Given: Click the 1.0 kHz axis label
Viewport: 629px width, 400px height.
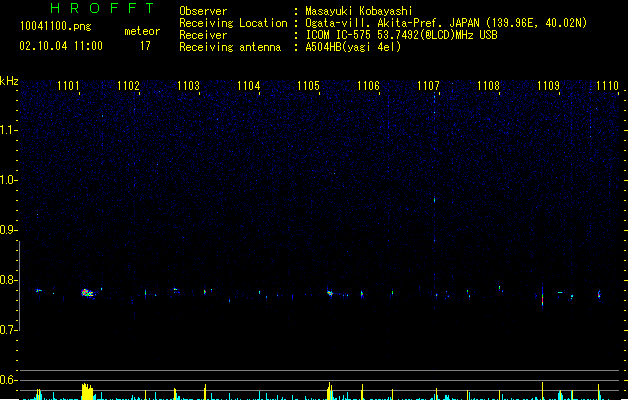Looking at the screenshot, I should (x=8, y=180).
